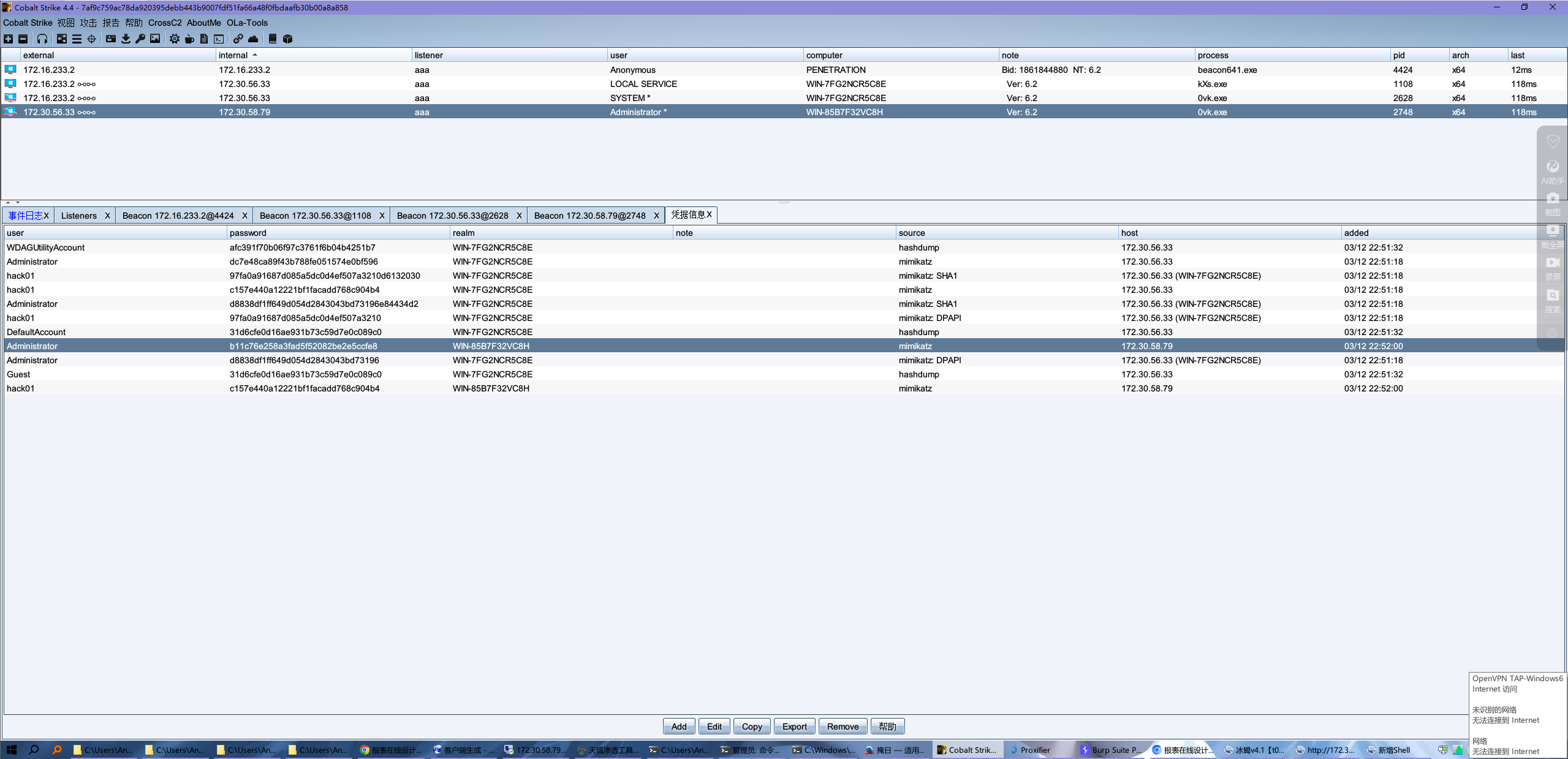Sort credentials by added column header
This screenshot has height=759, width=1568.
coord(1355,233)
